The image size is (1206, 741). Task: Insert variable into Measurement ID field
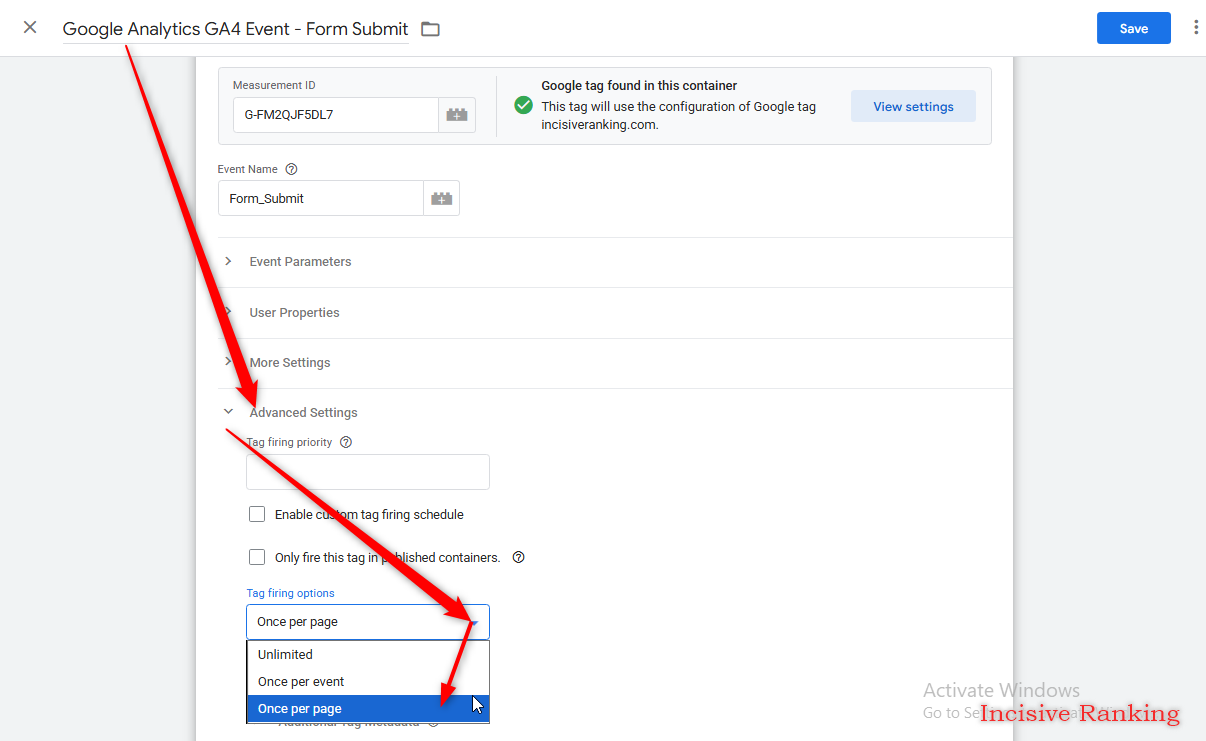tap(457, 115)
